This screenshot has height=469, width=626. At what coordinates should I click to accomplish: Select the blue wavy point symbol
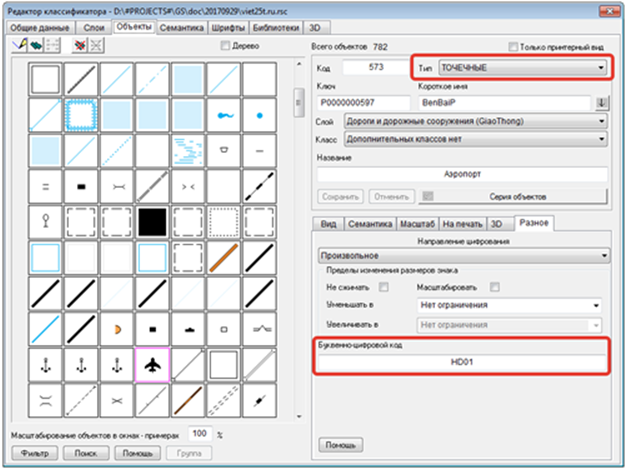click(x=224, y=115)
